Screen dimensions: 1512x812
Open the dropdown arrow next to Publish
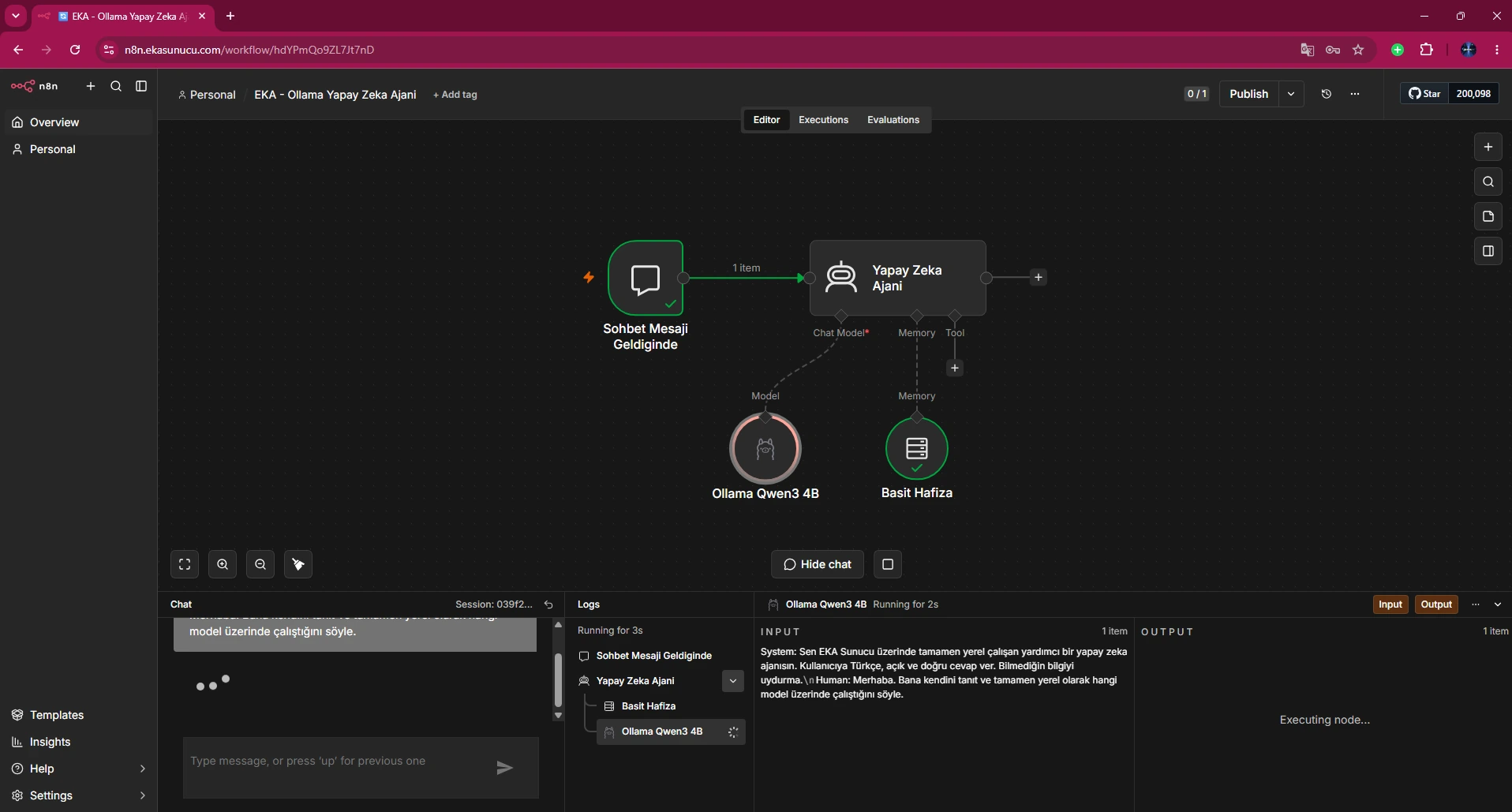pos(1291,94)
